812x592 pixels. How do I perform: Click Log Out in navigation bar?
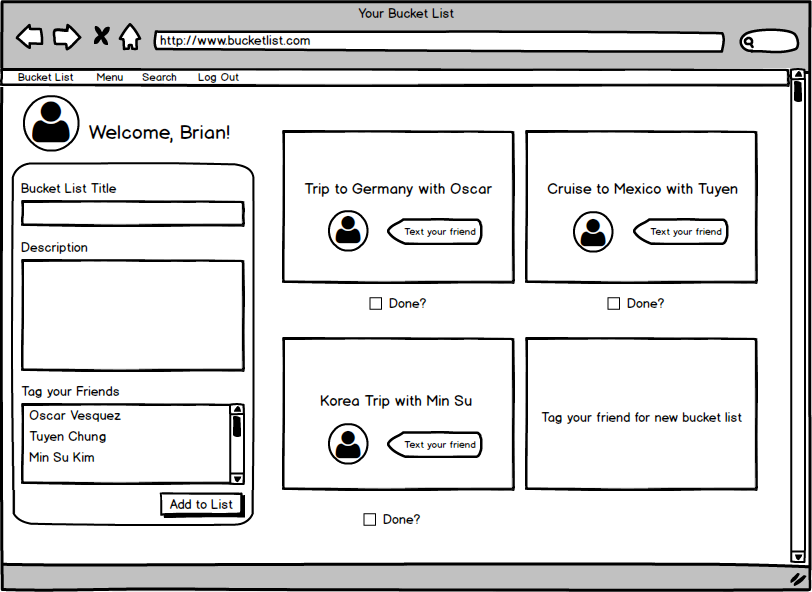pos(218,77)
